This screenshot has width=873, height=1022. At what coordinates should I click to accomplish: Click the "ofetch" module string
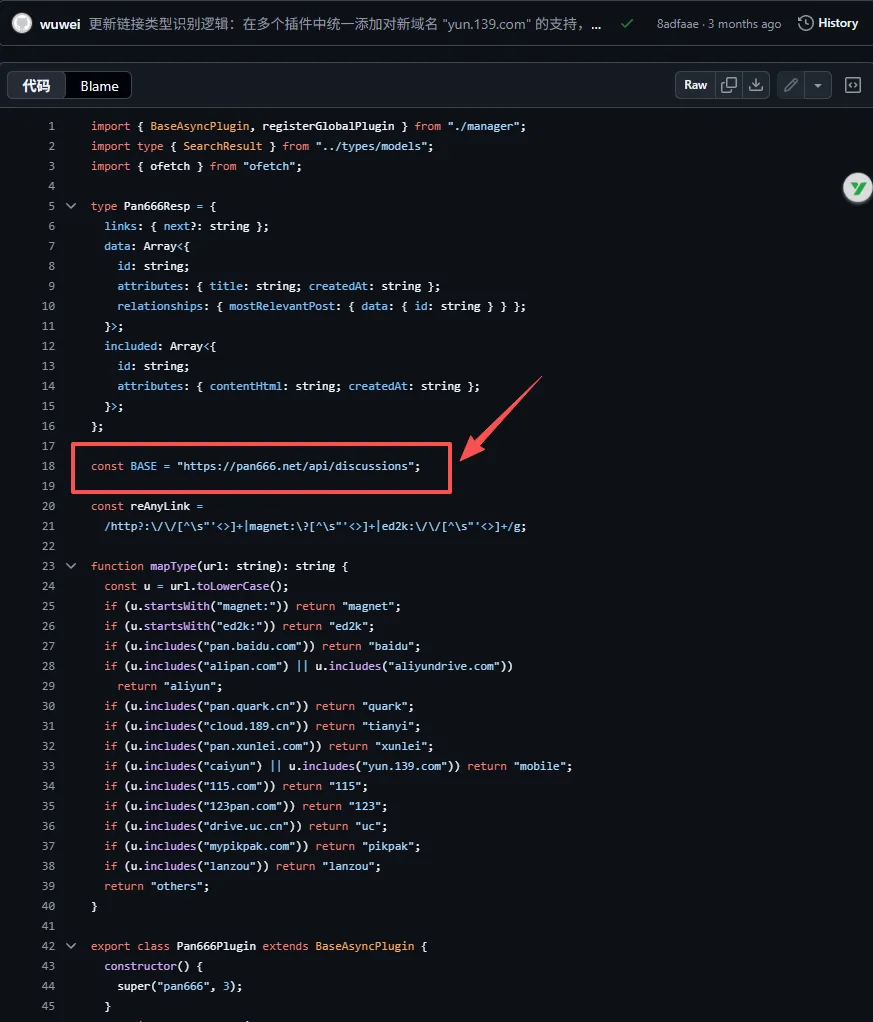click(269, 166)
